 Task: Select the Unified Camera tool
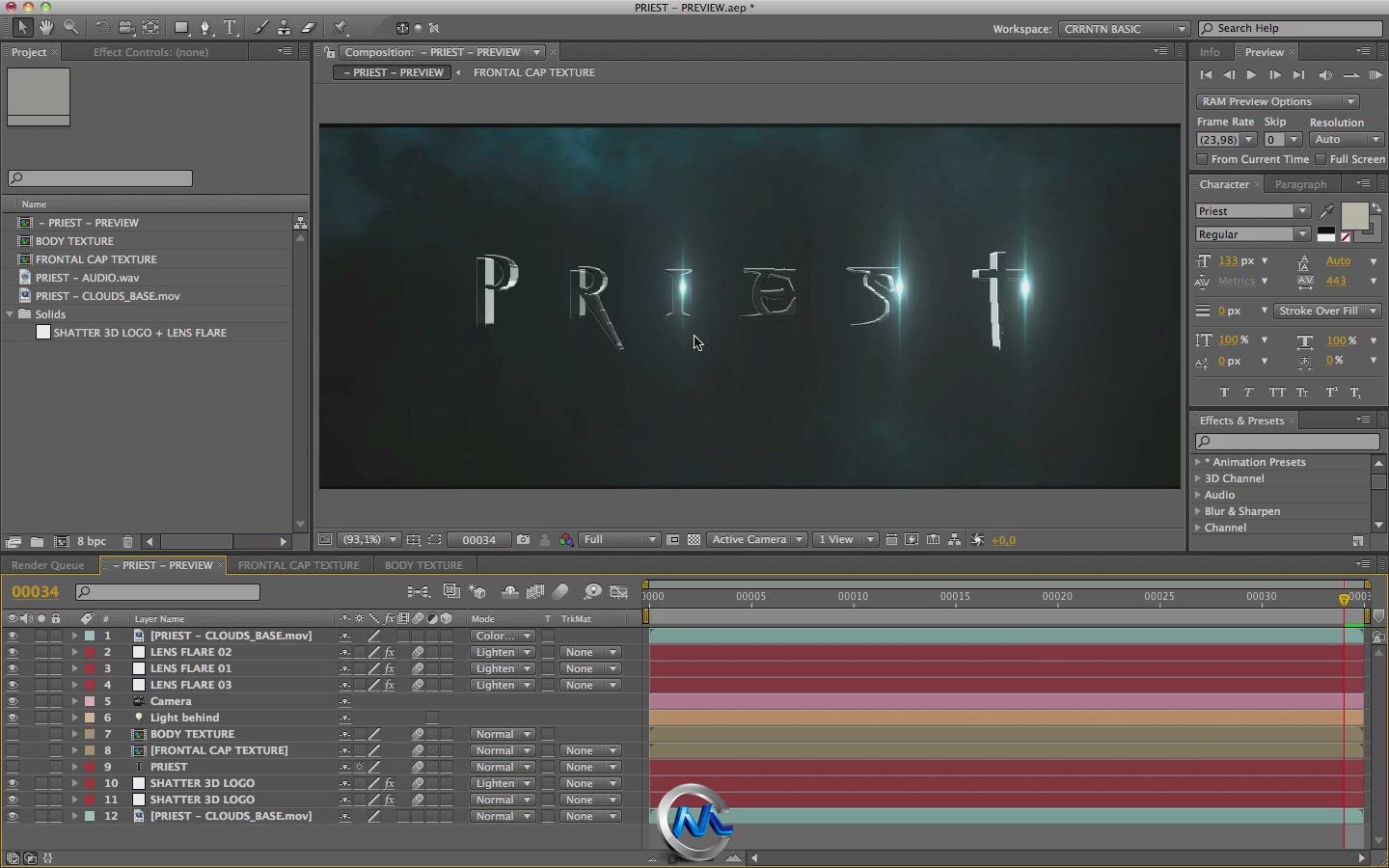[126, 28]
